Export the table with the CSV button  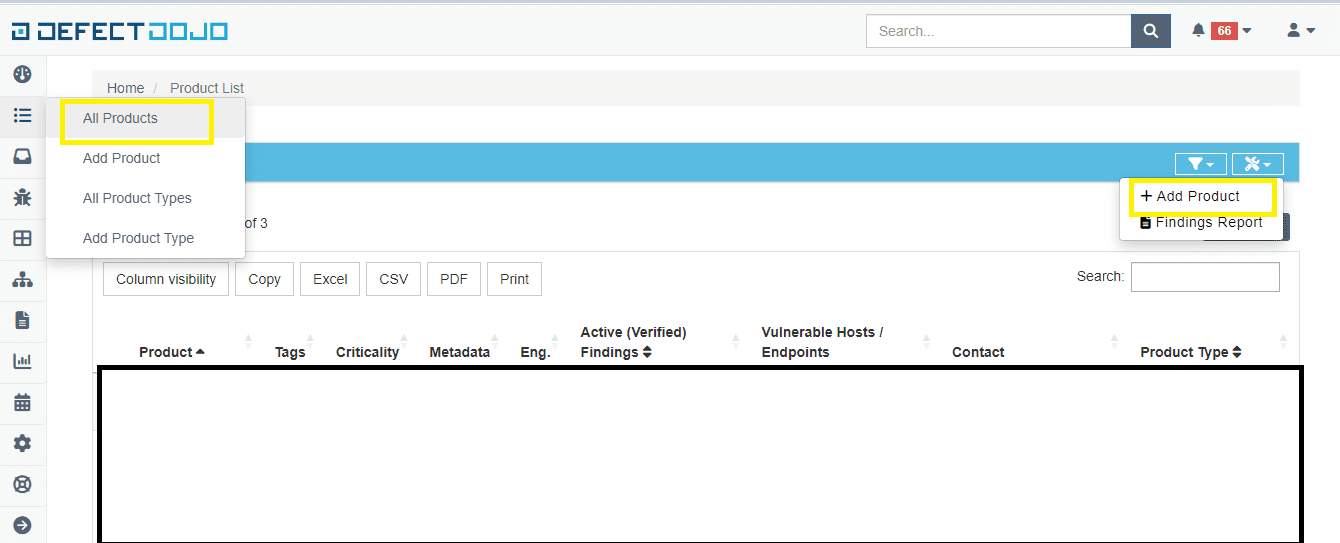393,279
